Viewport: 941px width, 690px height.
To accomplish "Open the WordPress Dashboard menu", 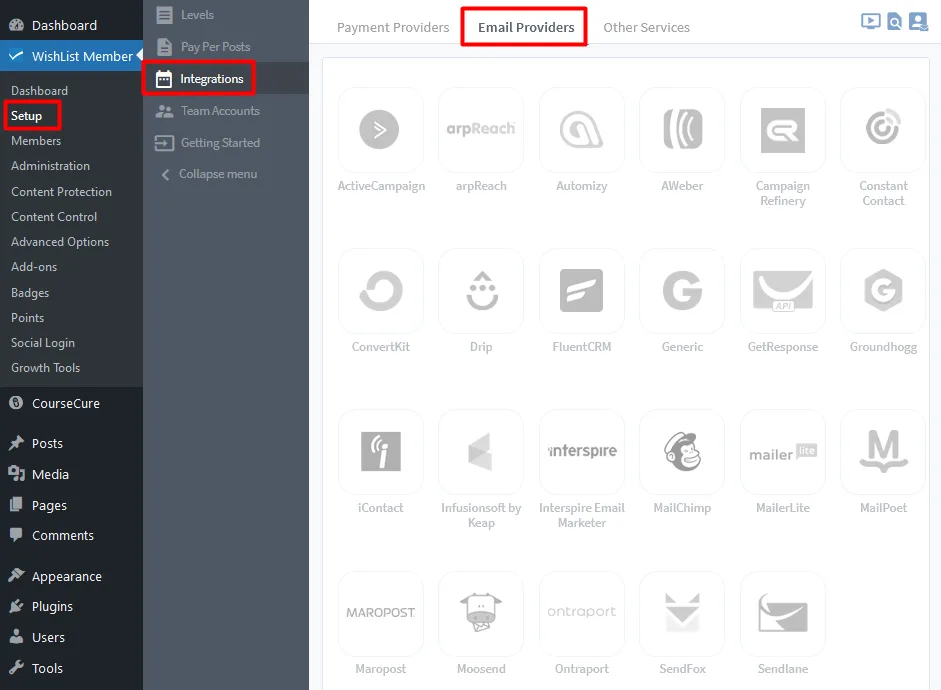I will pos(71,25).
